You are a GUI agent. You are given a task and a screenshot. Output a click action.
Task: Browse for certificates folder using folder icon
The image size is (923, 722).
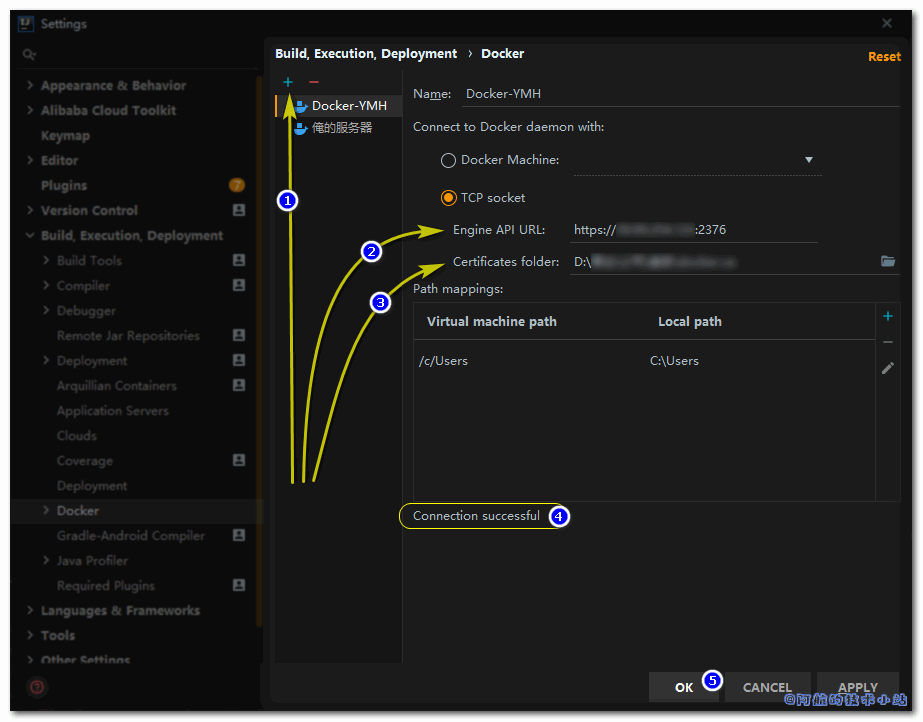(888, 261)
